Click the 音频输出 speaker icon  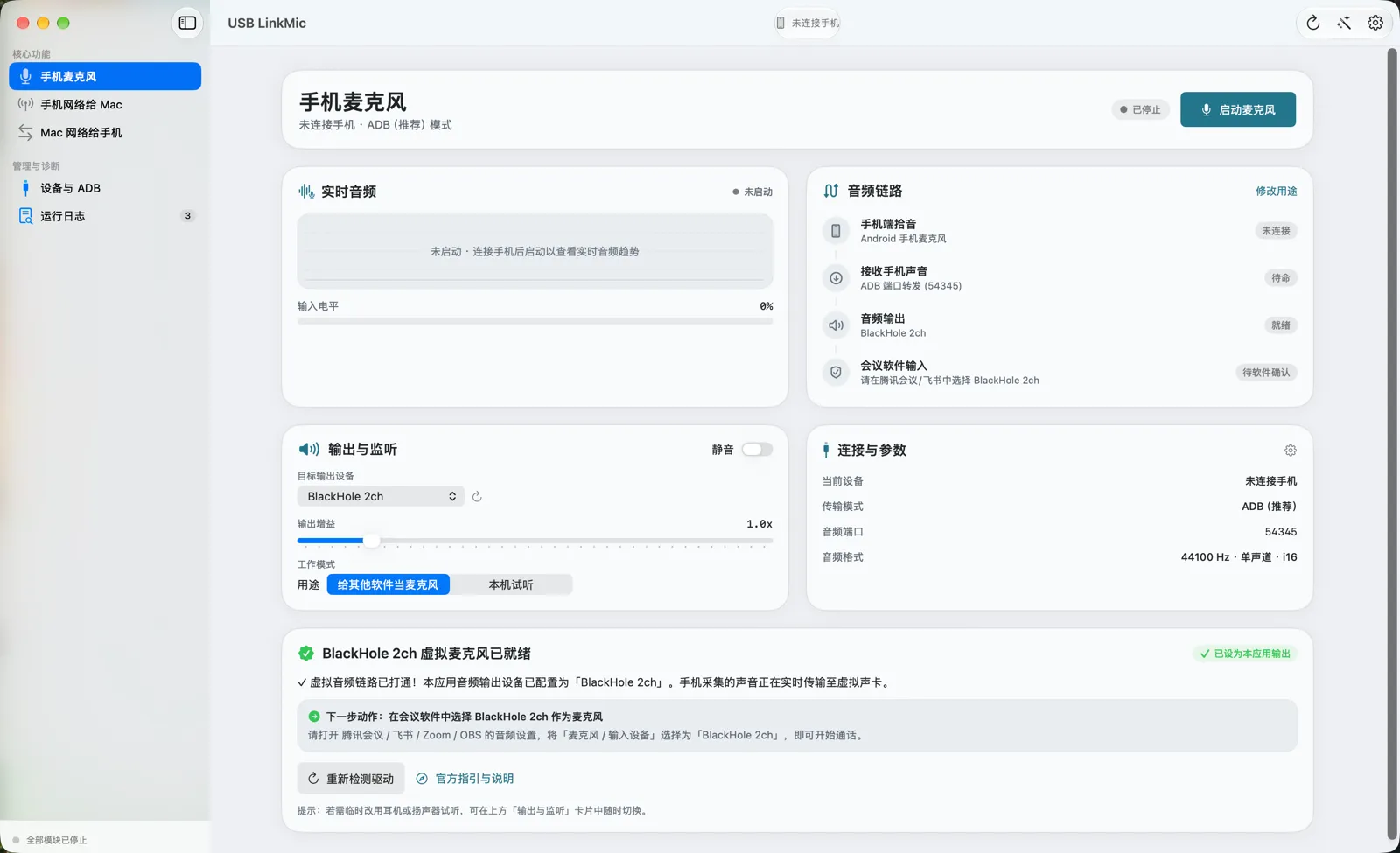click(836, 325)
